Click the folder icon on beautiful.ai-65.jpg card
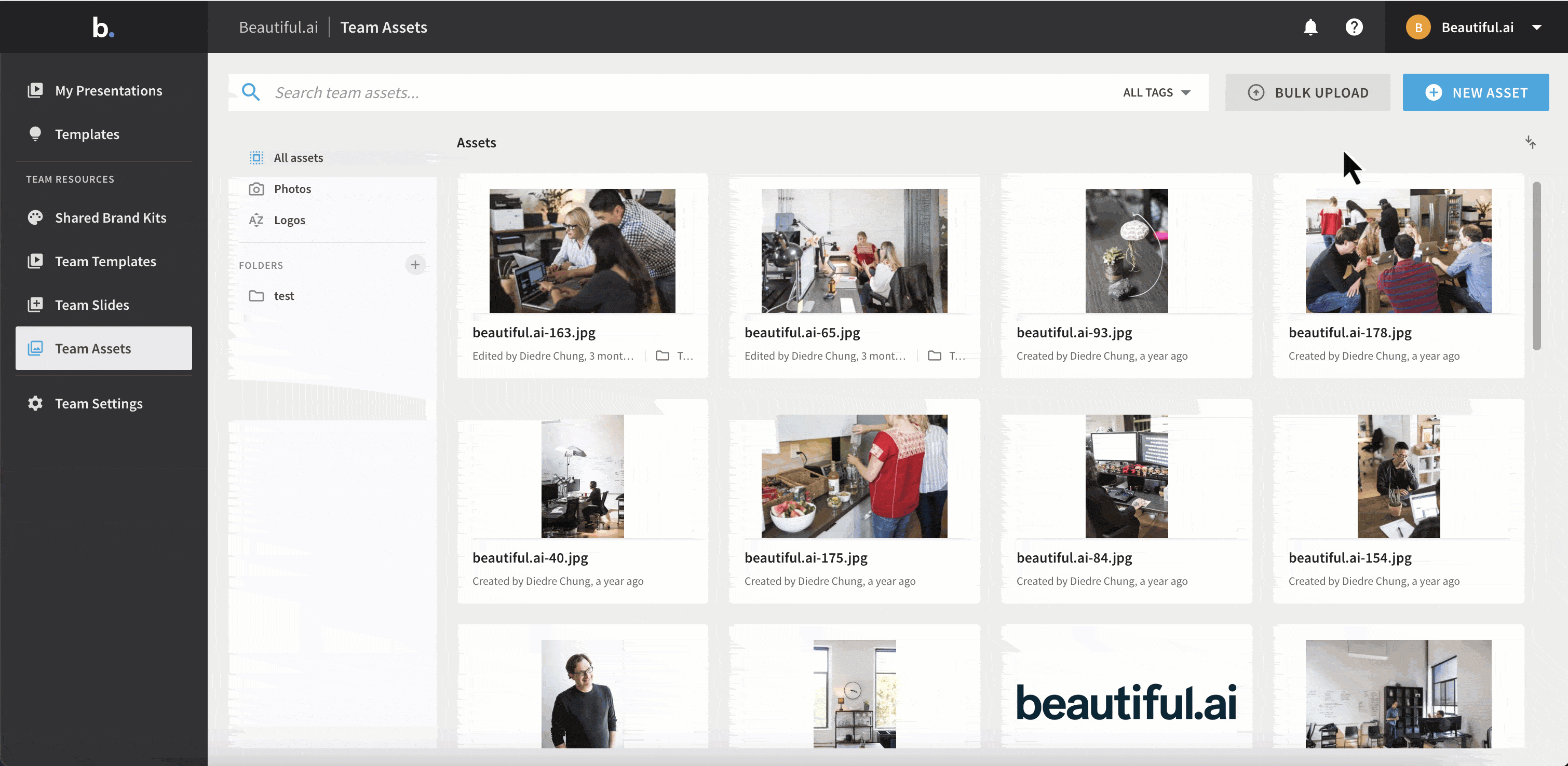Screen dimensions: 1568x766 [935, 356]
